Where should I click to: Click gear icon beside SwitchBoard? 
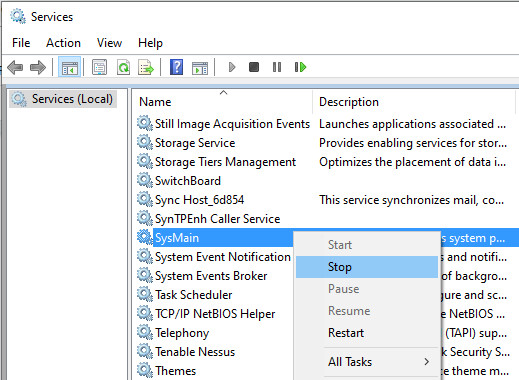point(145,181)
